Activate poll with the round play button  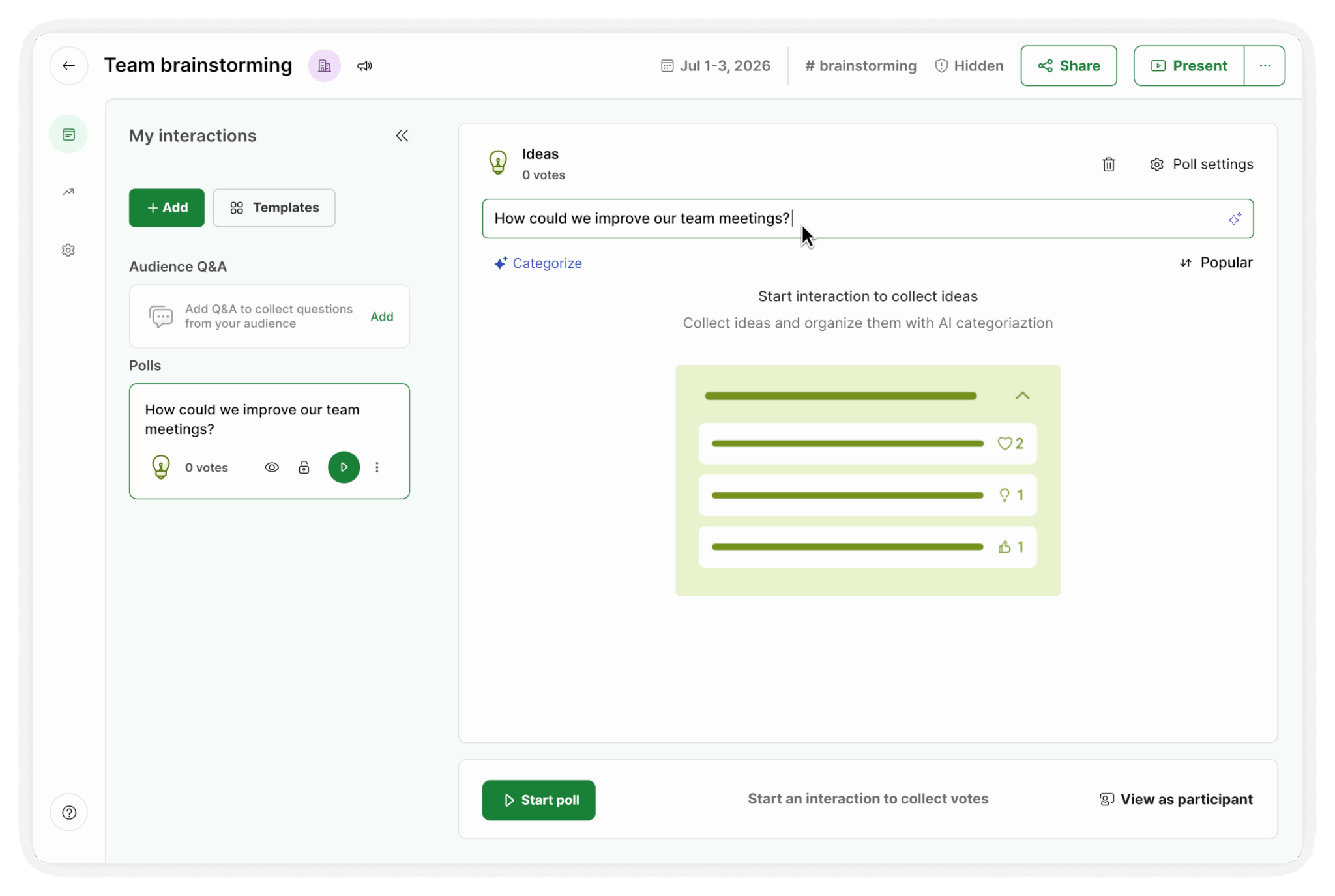344,467
